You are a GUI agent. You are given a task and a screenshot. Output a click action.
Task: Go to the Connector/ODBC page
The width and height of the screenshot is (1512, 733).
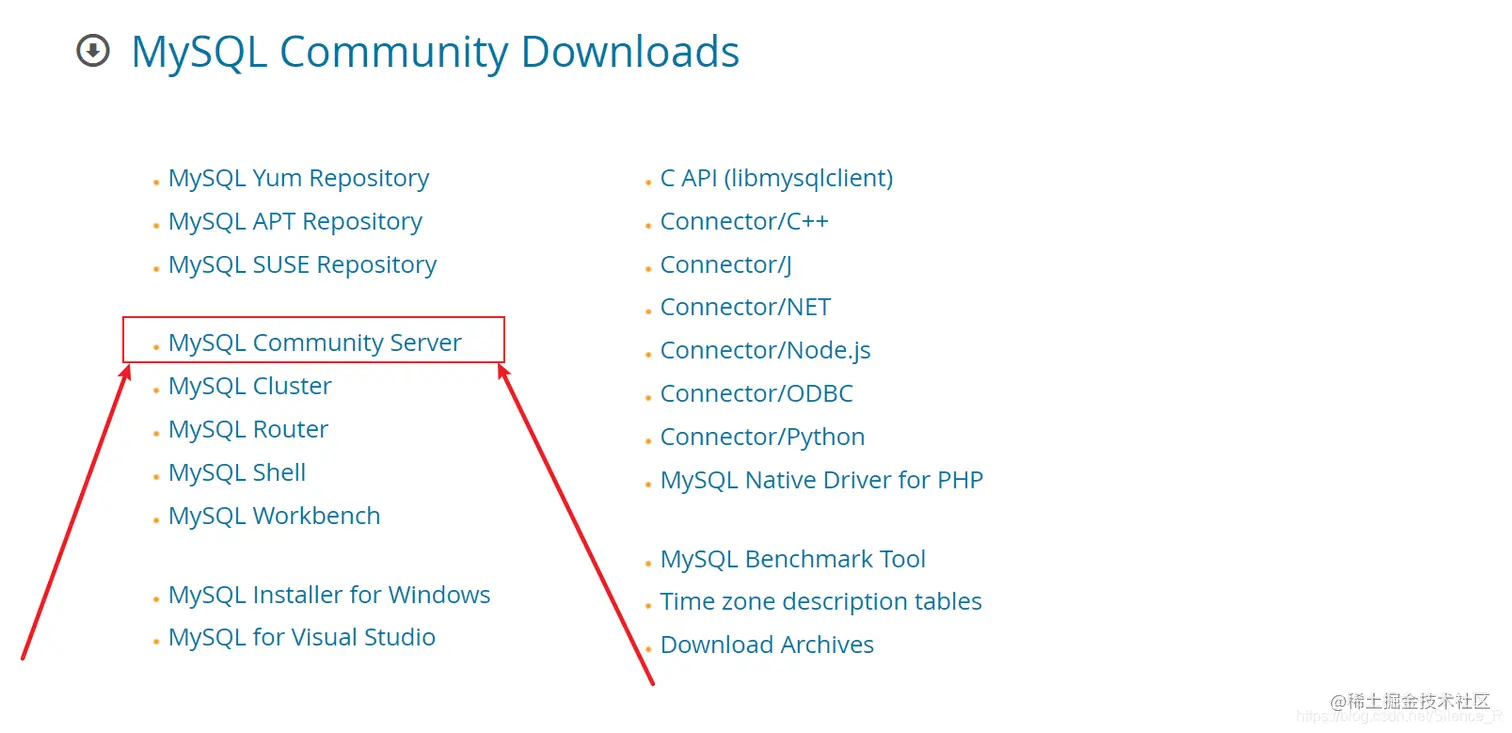click(756, 393)
